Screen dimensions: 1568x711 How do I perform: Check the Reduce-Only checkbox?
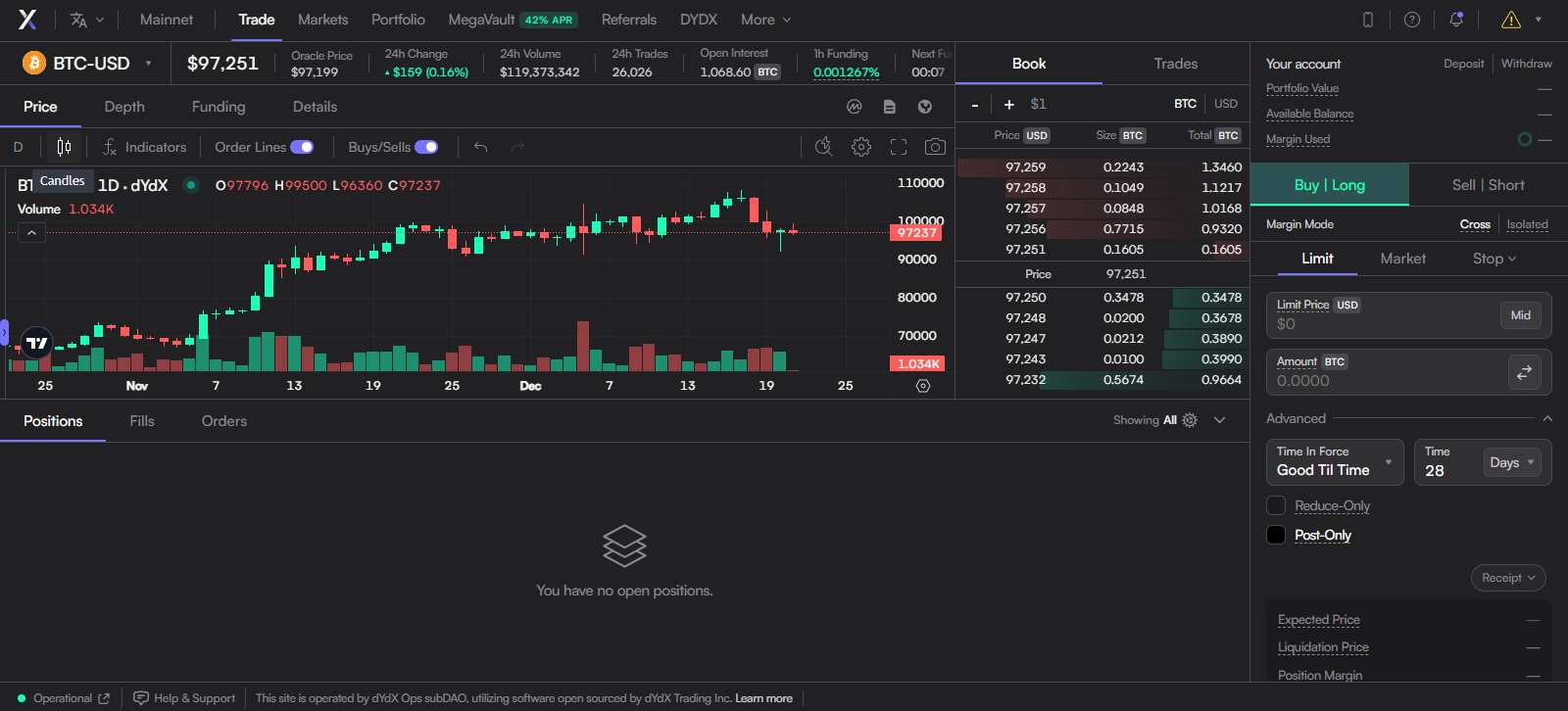pos(1276,505)
